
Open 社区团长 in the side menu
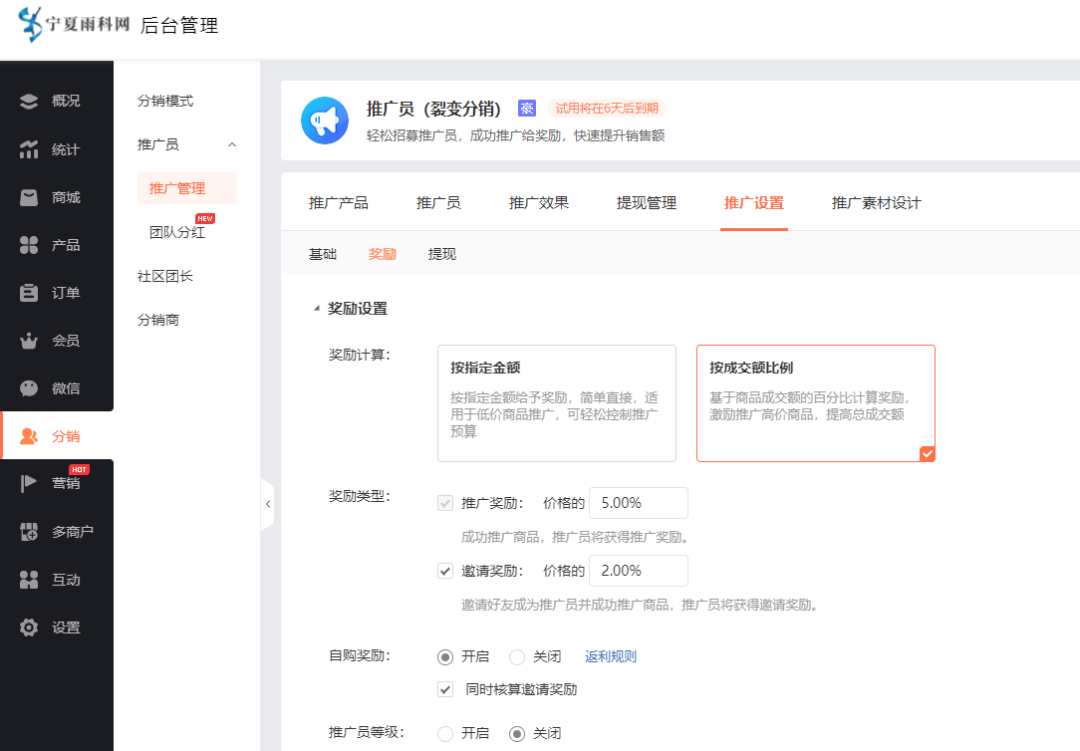pos(165,276)
